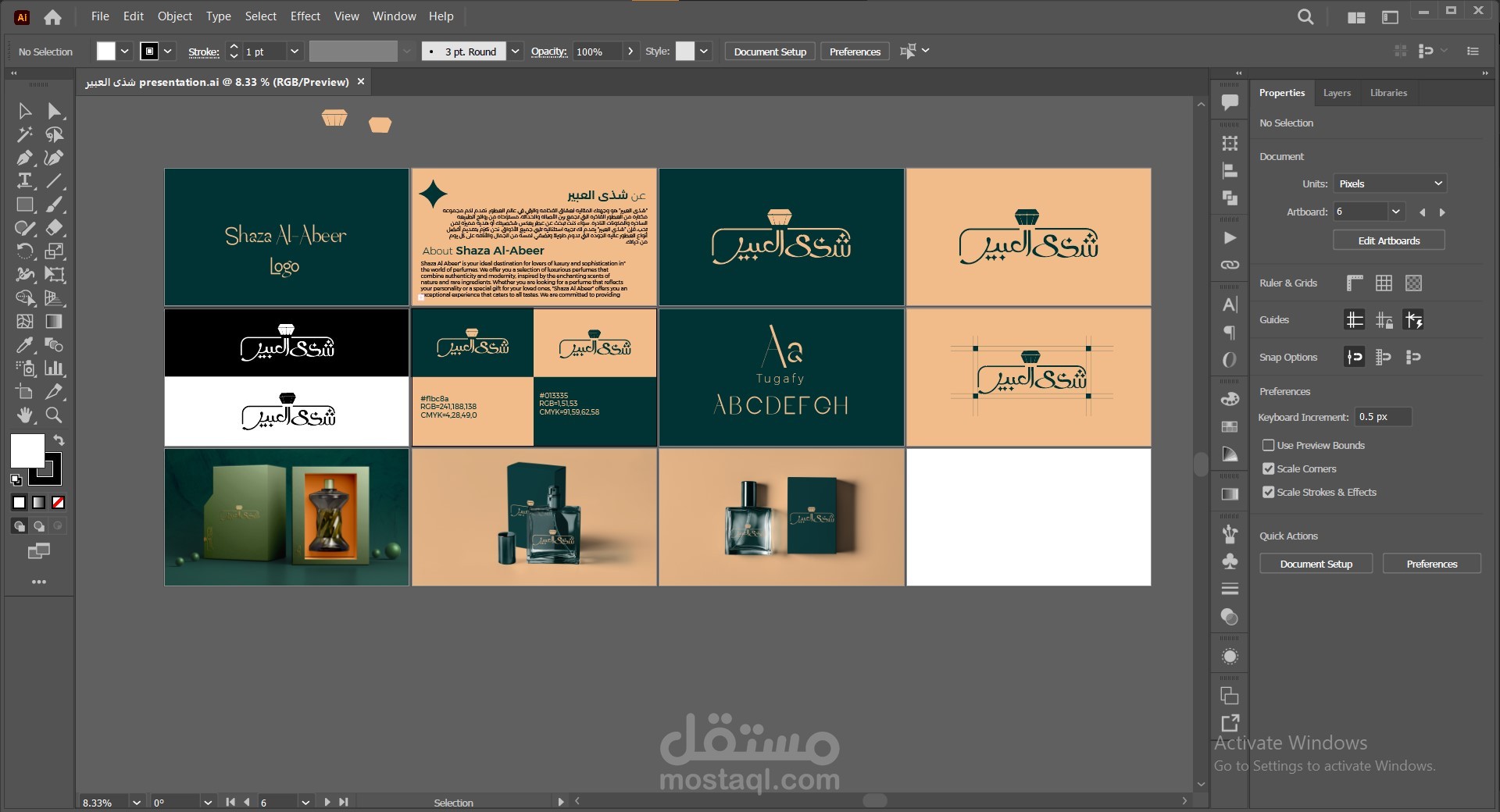Screen dimensions: 1500x812
Task: Activate the Eyedropper tool
Action: (x=25, y=345)
